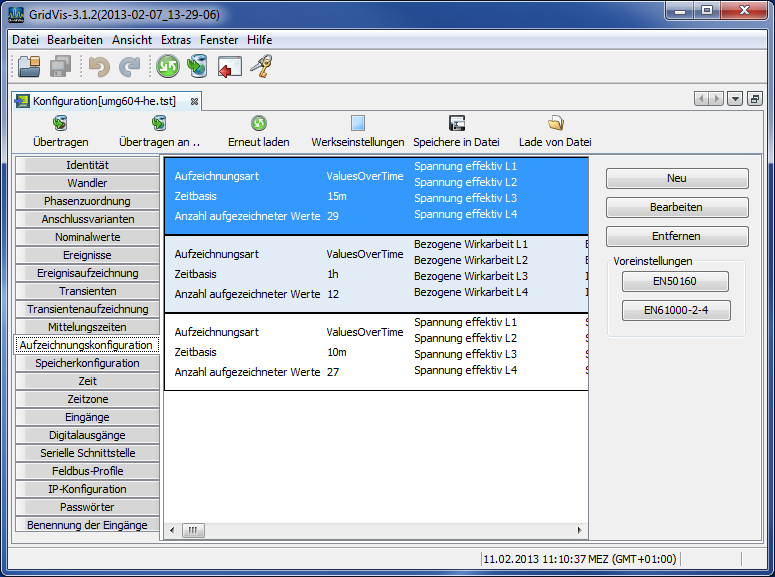The height and width of the screenshot is (577, 775).
Task: Open the Speicherkonfiguration section
Action: pos(87,363)
